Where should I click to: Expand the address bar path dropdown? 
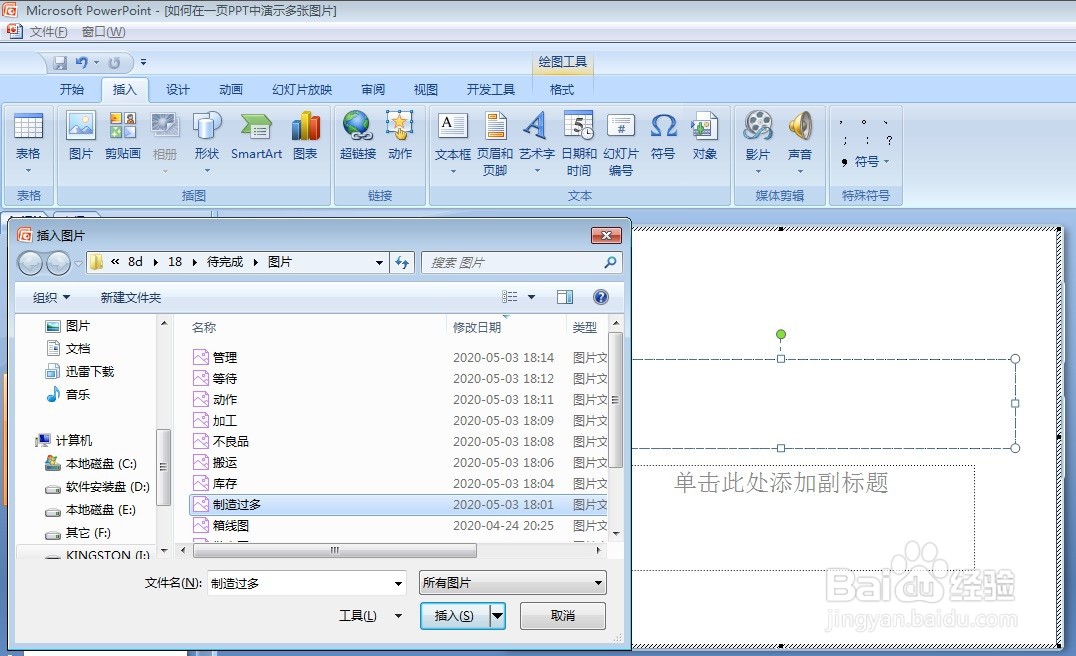[379, 262]
